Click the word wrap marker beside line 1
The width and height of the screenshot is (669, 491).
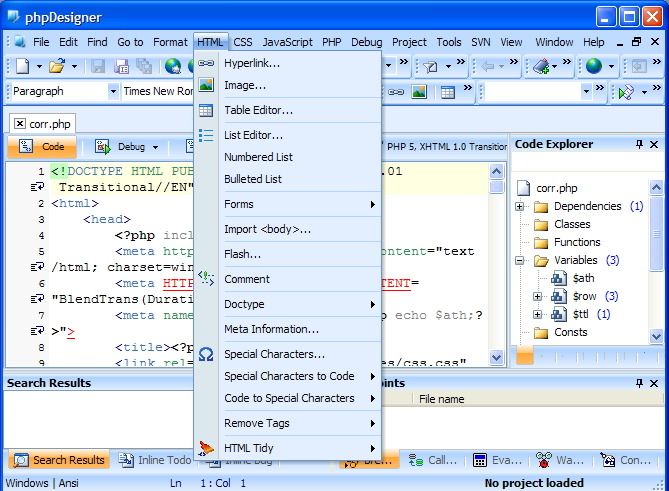pos(37,187)
